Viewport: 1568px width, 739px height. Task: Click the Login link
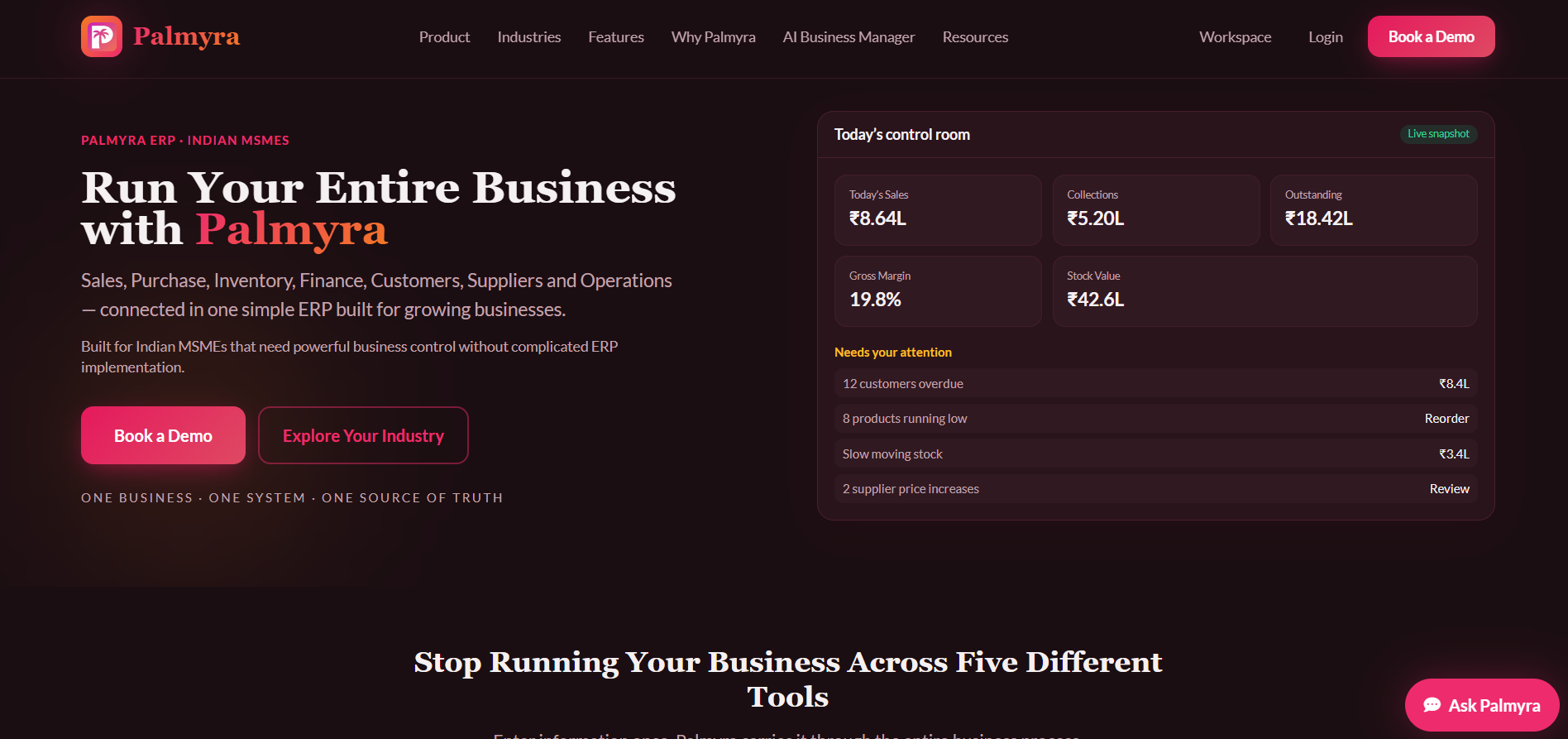(x=1326, y=37)
